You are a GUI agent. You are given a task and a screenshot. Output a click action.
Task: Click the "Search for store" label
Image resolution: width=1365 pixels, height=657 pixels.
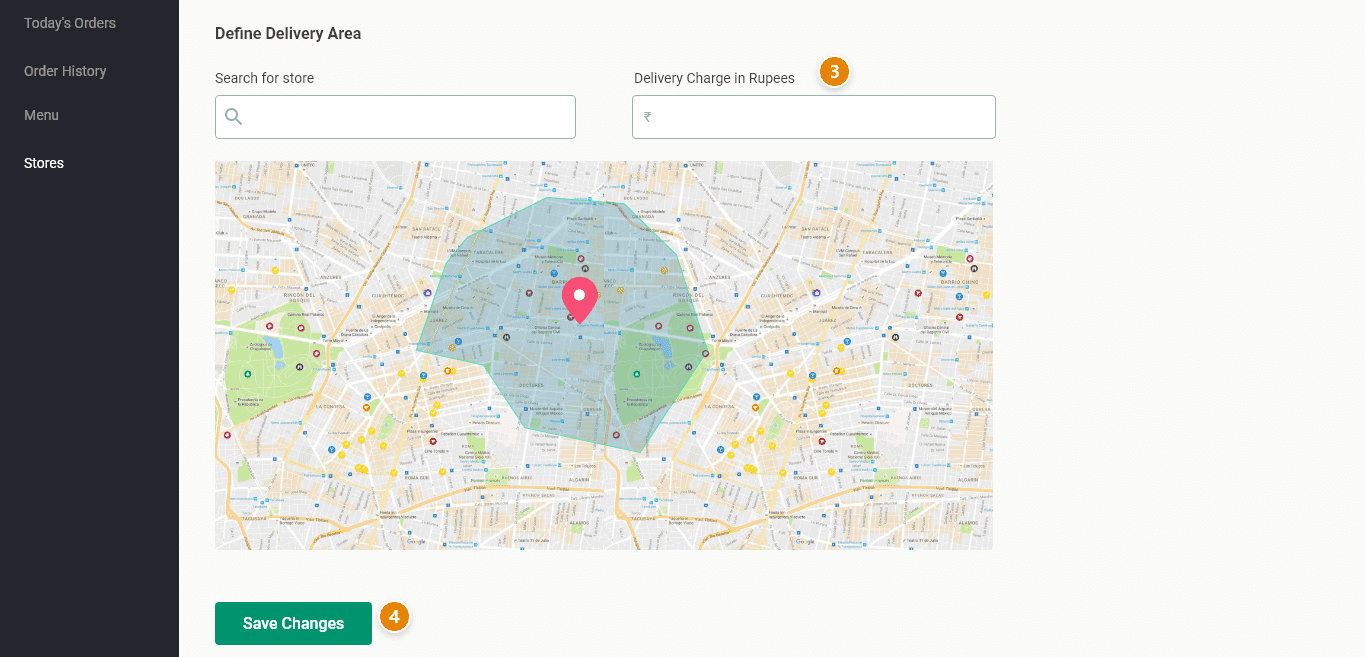[264, 78]
